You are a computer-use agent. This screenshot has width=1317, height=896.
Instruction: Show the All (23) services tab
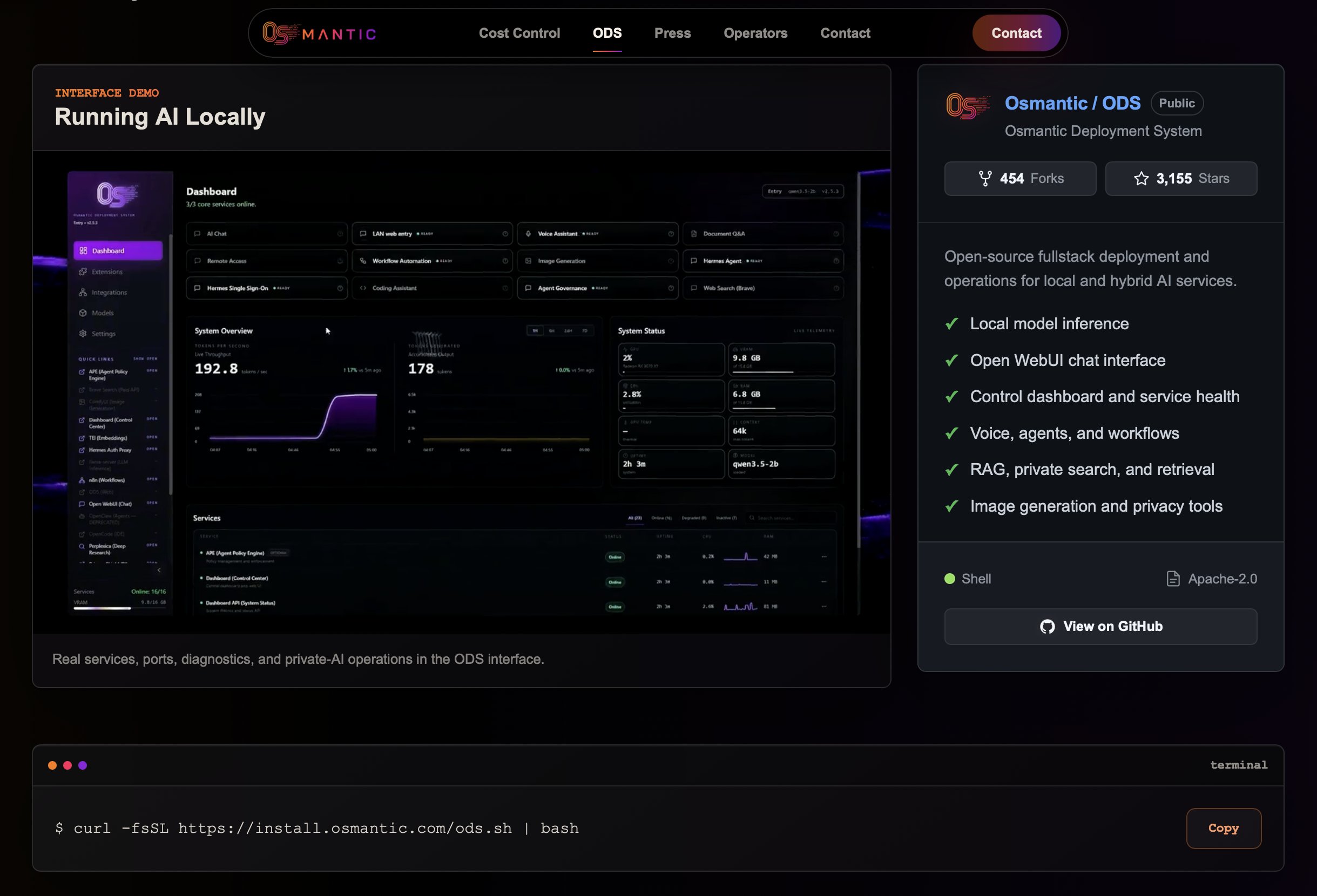(634, 518)
